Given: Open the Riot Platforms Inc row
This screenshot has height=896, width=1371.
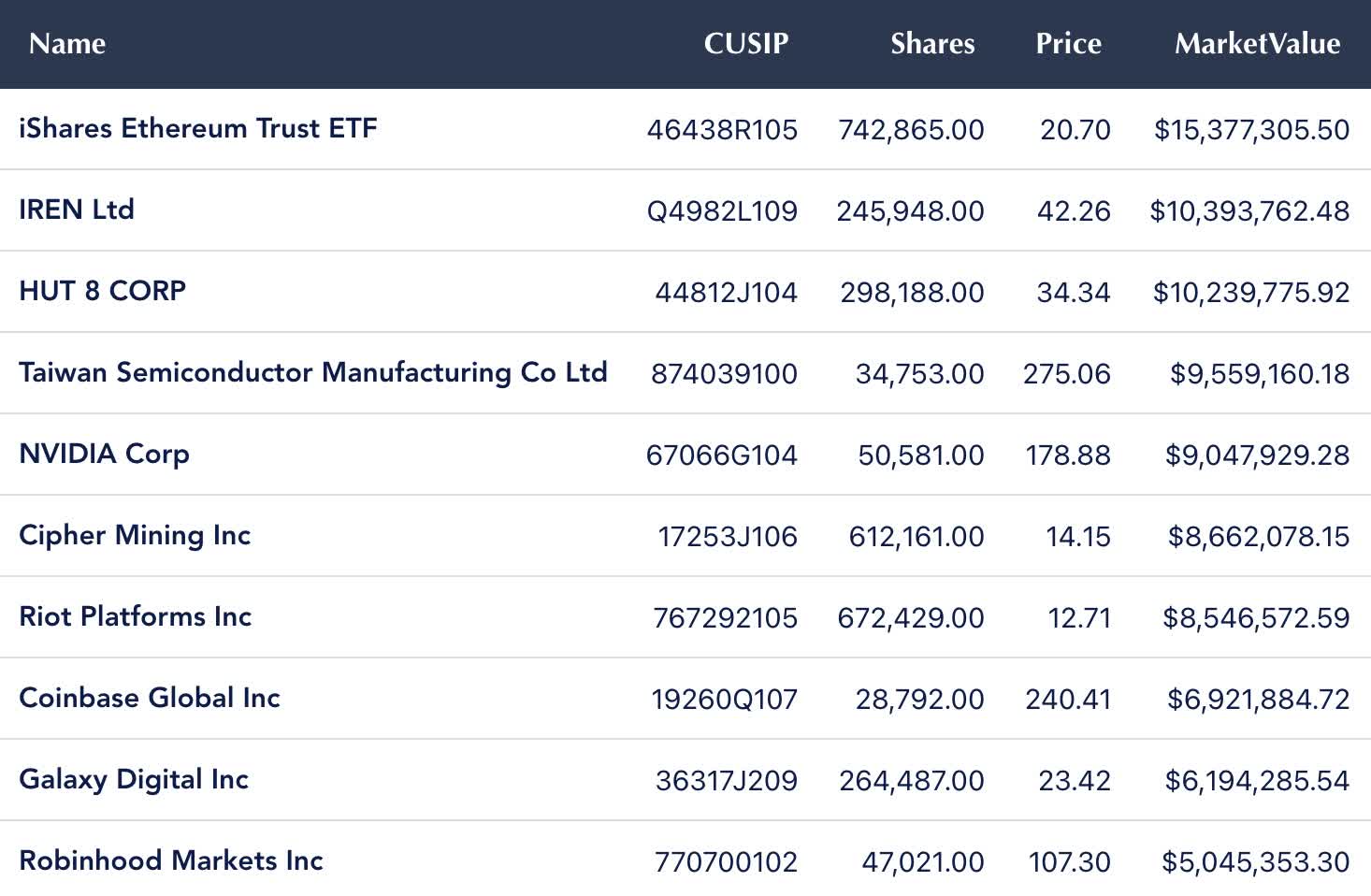Looking at the screenshot, I should [136, 616].
